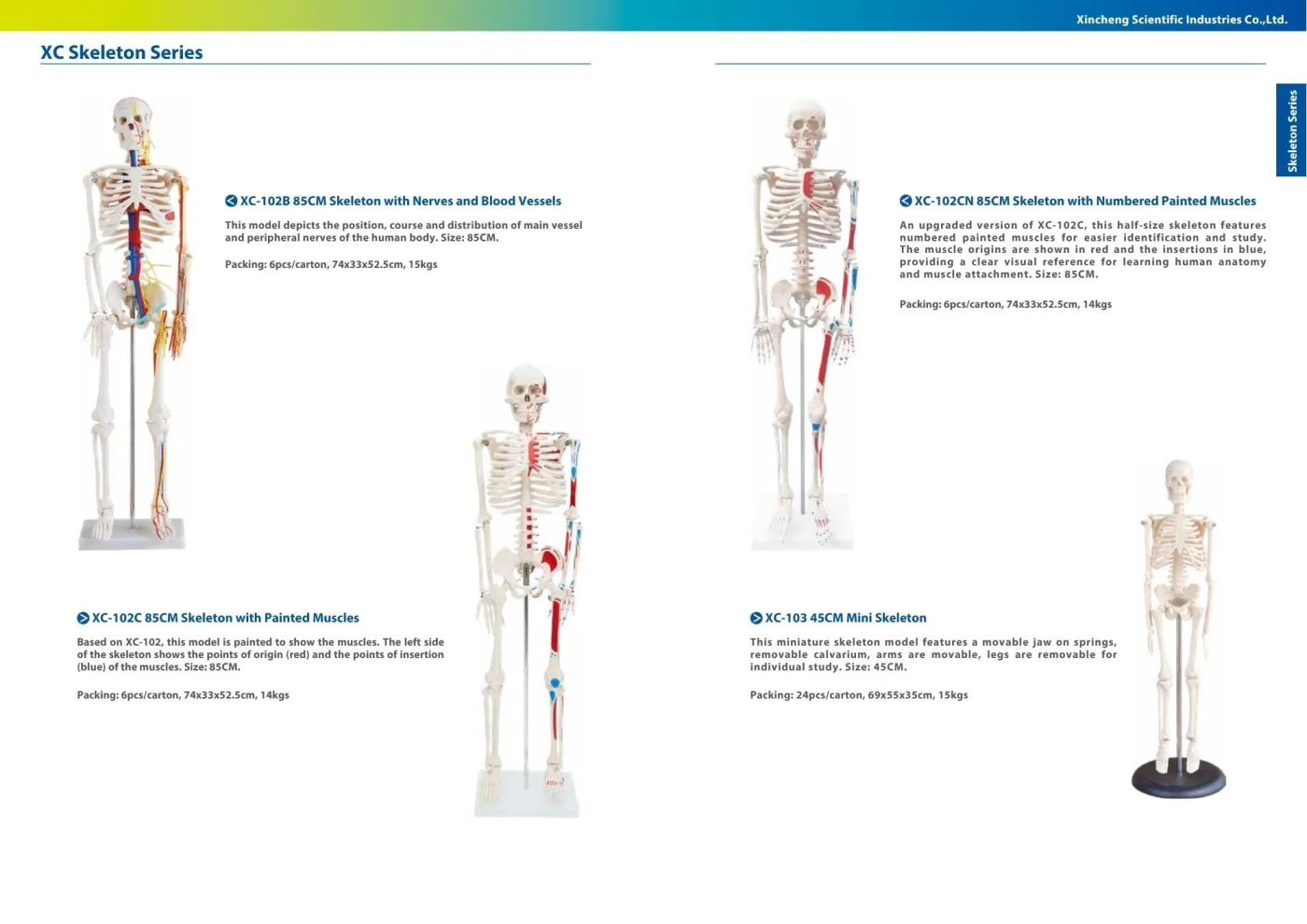1307x924 pixels.
Task: Click the arrow icon beside XC-102CN heading
Action: tap(906, 201)
